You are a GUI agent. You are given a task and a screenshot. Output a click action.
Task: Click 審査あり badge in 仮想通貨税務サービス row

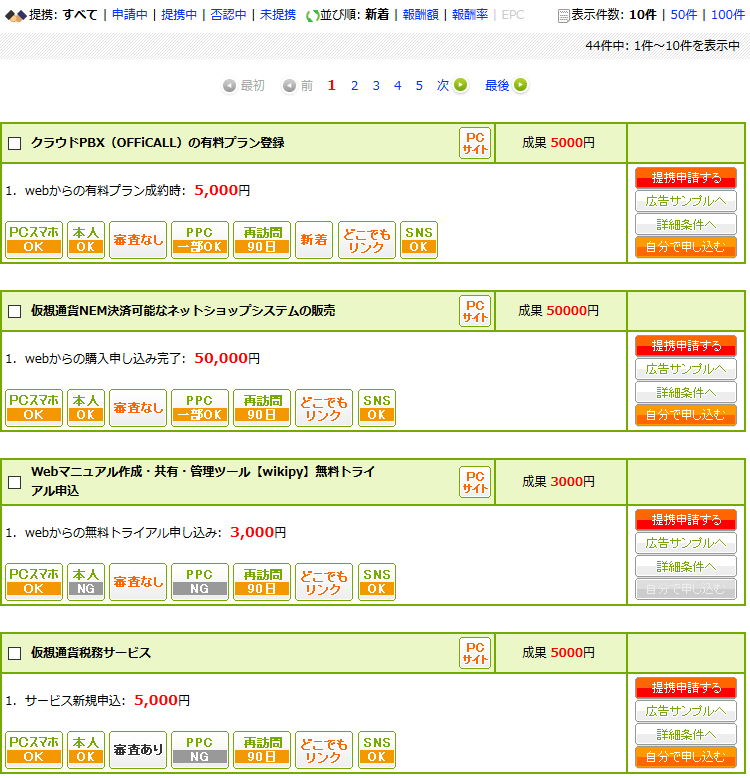tap(138, 750)
